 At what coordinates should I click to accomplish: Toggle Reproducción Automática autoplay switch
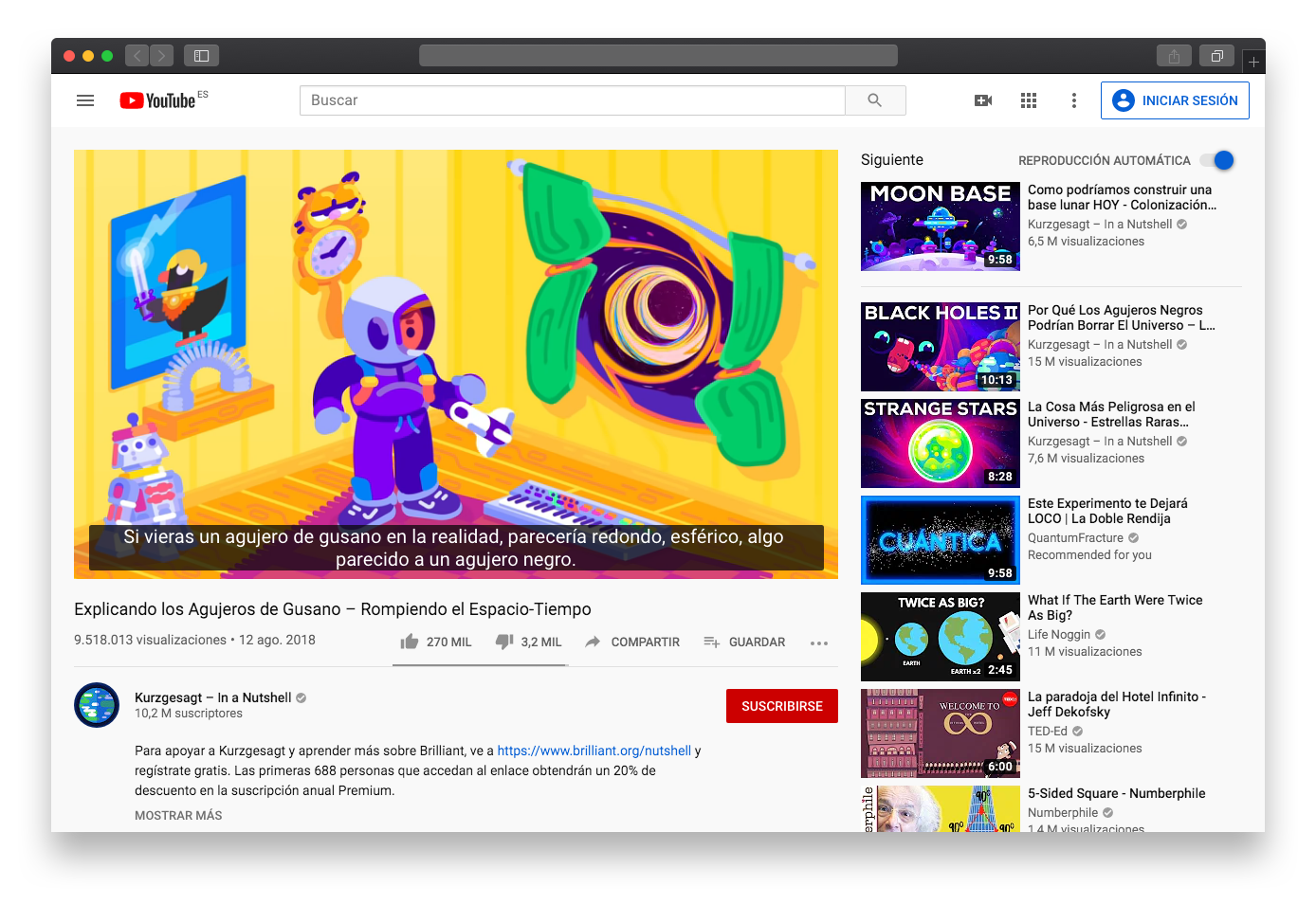(1218, 160)
